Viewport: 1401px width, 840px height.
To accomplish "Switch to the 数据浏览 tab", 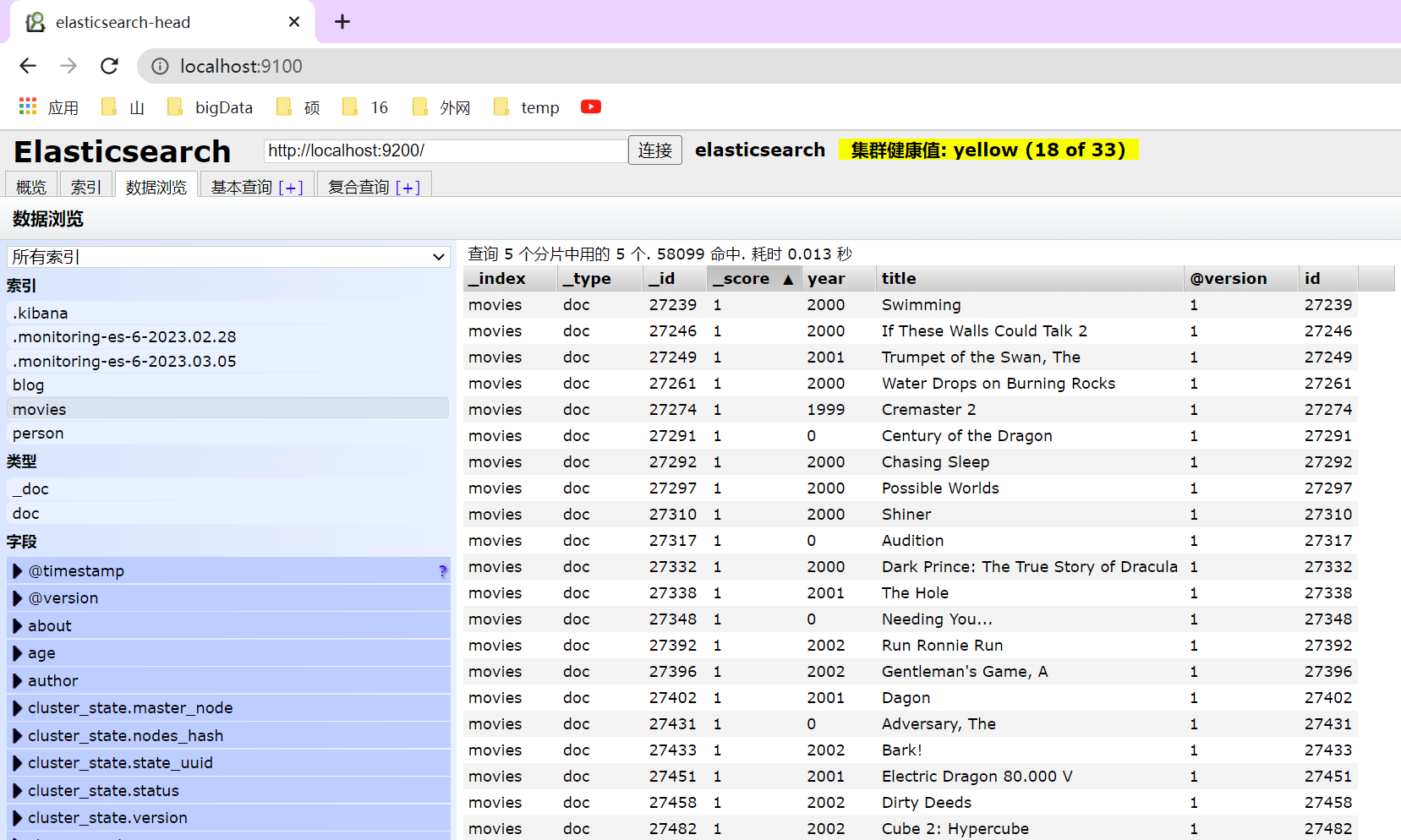I will 156,187.
